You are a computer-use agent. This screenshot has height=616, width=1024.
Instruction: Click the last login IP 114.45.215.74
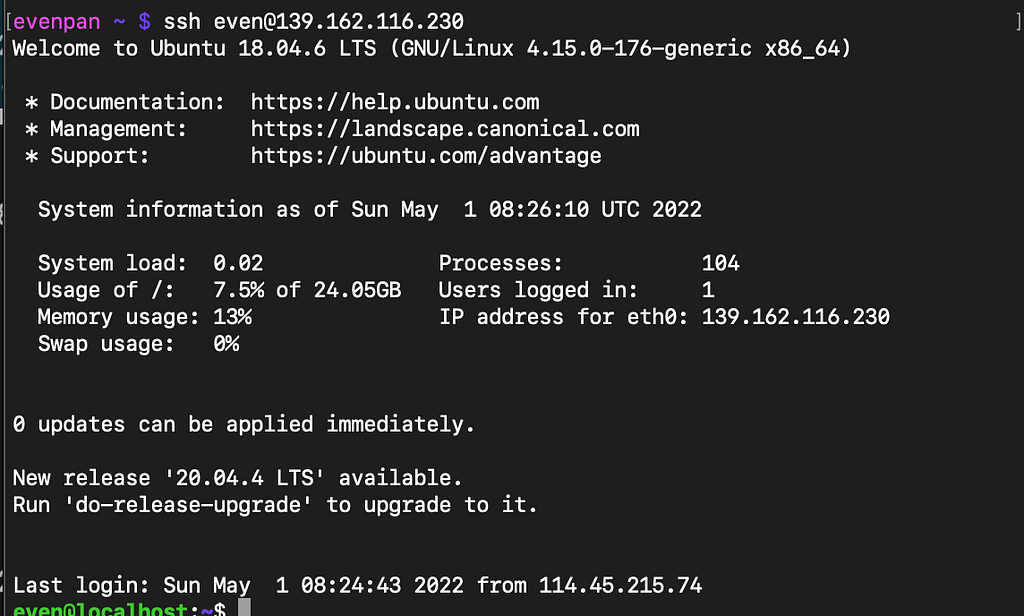pyautogui.click(x=620, y=585)
